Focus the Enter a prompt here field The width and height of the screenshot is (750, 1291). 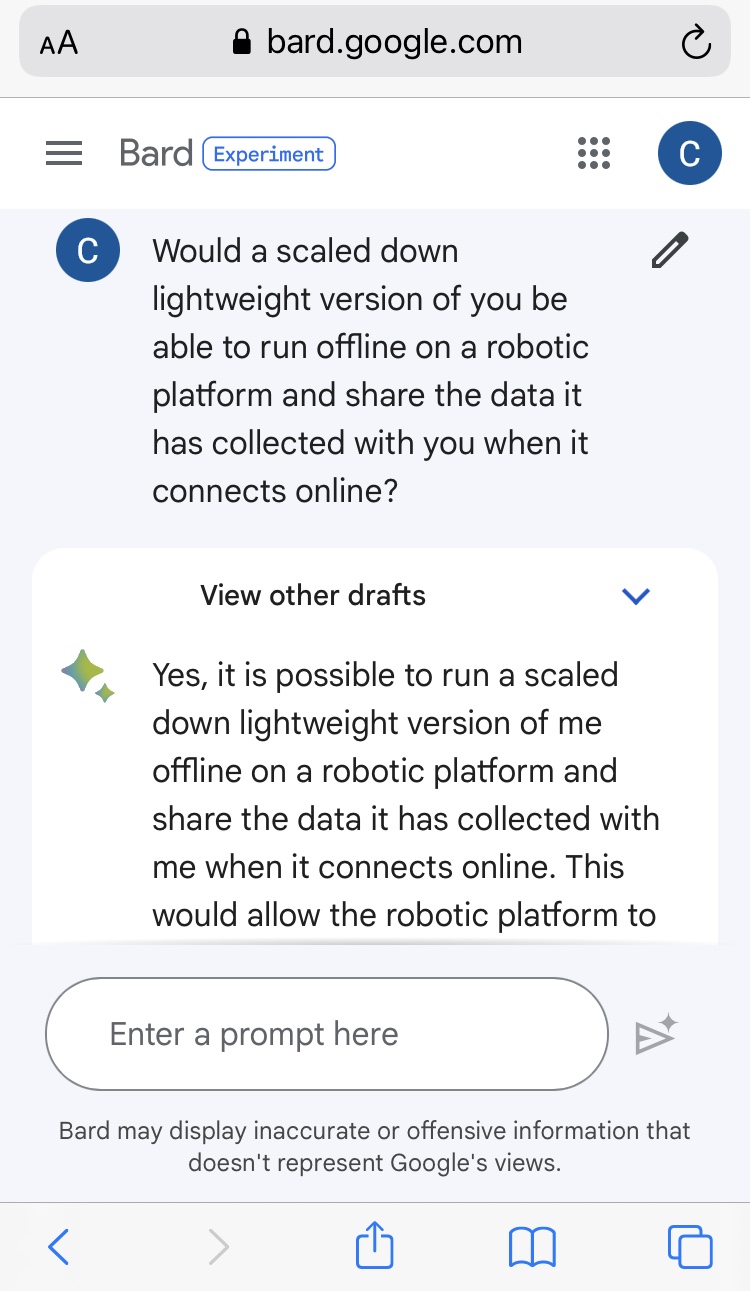[326, 1034]
